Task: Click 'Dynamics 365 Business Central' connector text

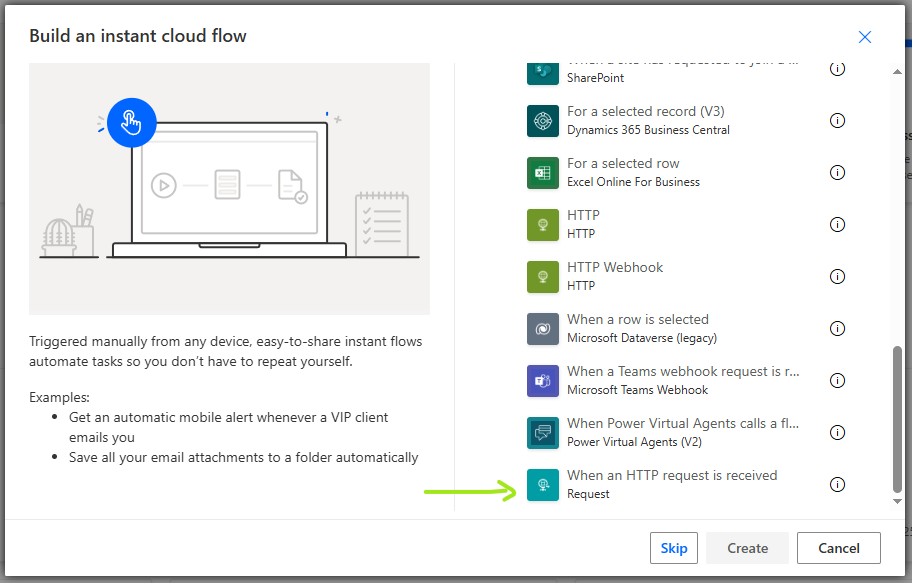Action: [x=648, y=130]
